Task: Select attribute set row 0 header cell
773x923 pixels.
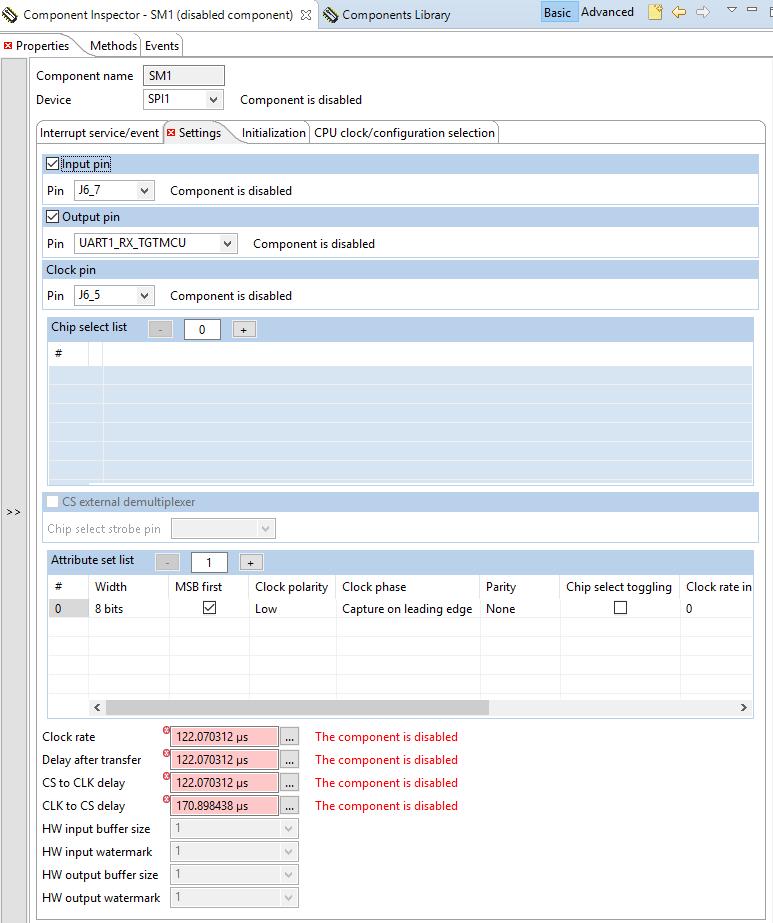Action: (x=68, y=609)
